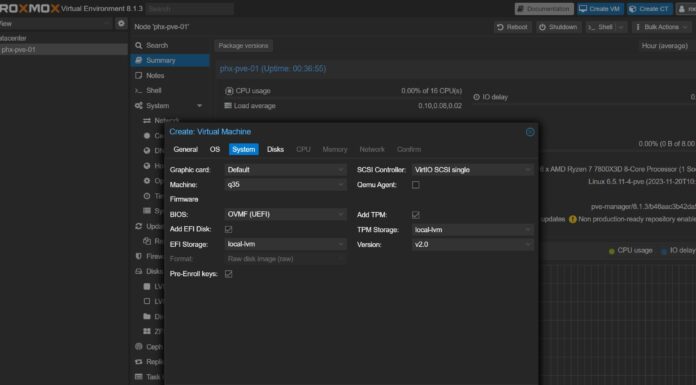Select Datacenter in the resource tree

point(13,38)
